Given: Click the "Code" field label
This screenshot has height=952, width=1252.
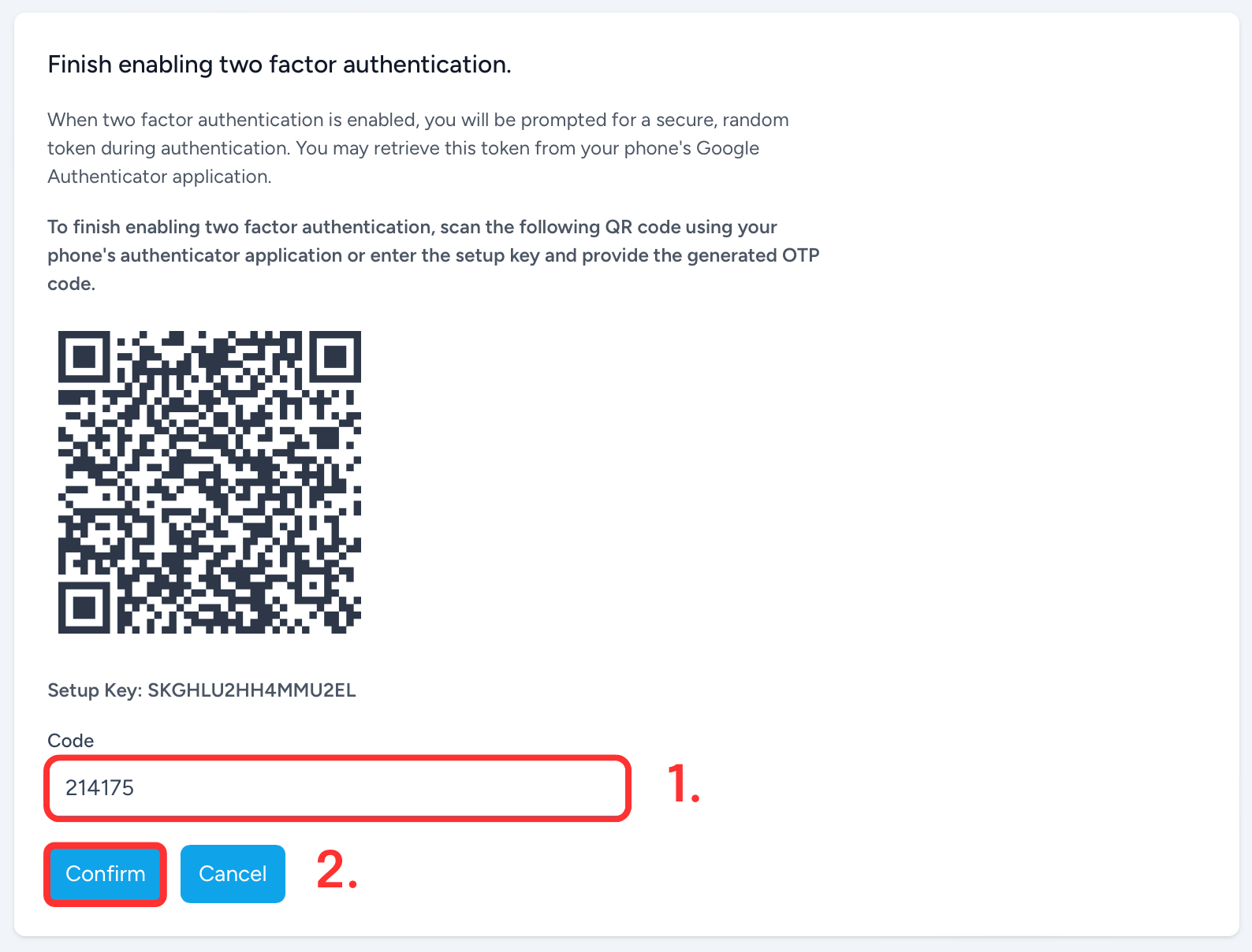Looking at the screenshot, I should 71,741.
